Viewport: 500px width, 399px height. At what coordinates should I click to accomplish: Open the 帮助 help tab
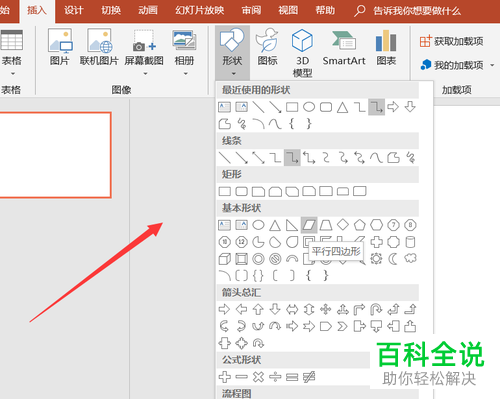point(325,11)
